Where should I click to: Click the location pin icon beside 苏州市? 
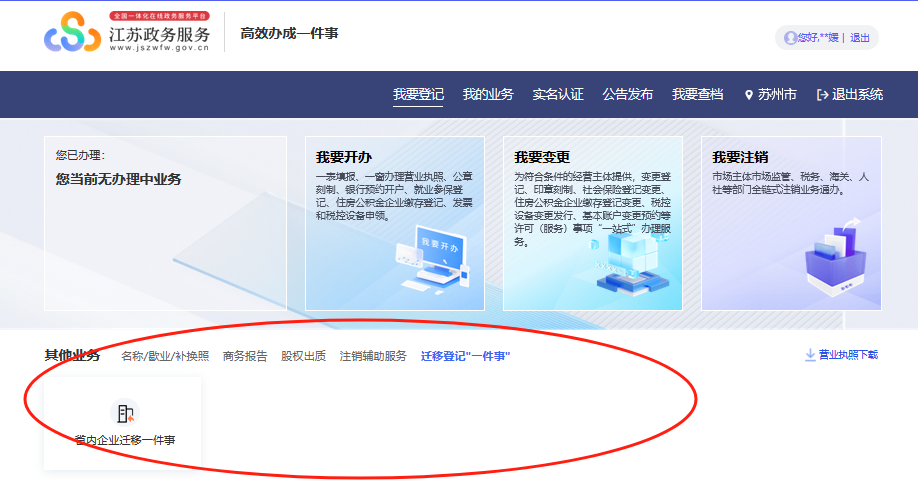click(748, 95)
